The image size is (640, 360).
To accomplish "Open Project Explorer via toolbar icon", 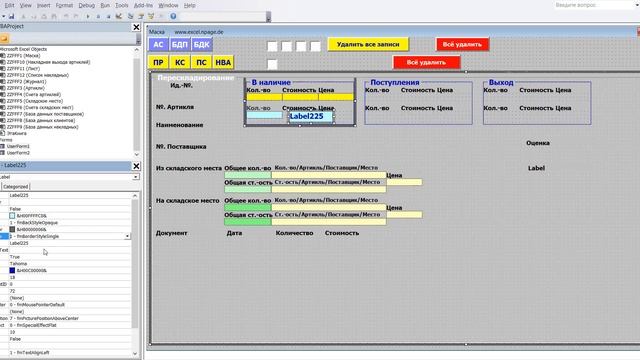I will (131, 16).
